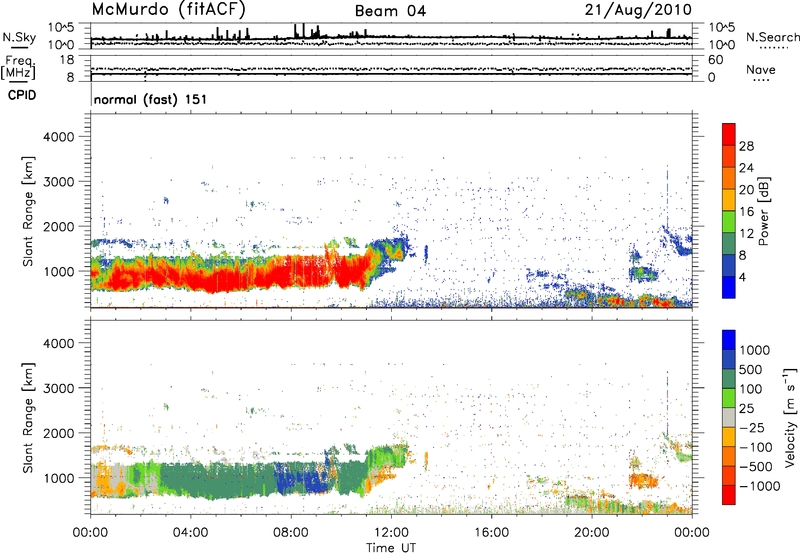Pick the Power colorbar segment between 20 and 24

pos(729,179)
